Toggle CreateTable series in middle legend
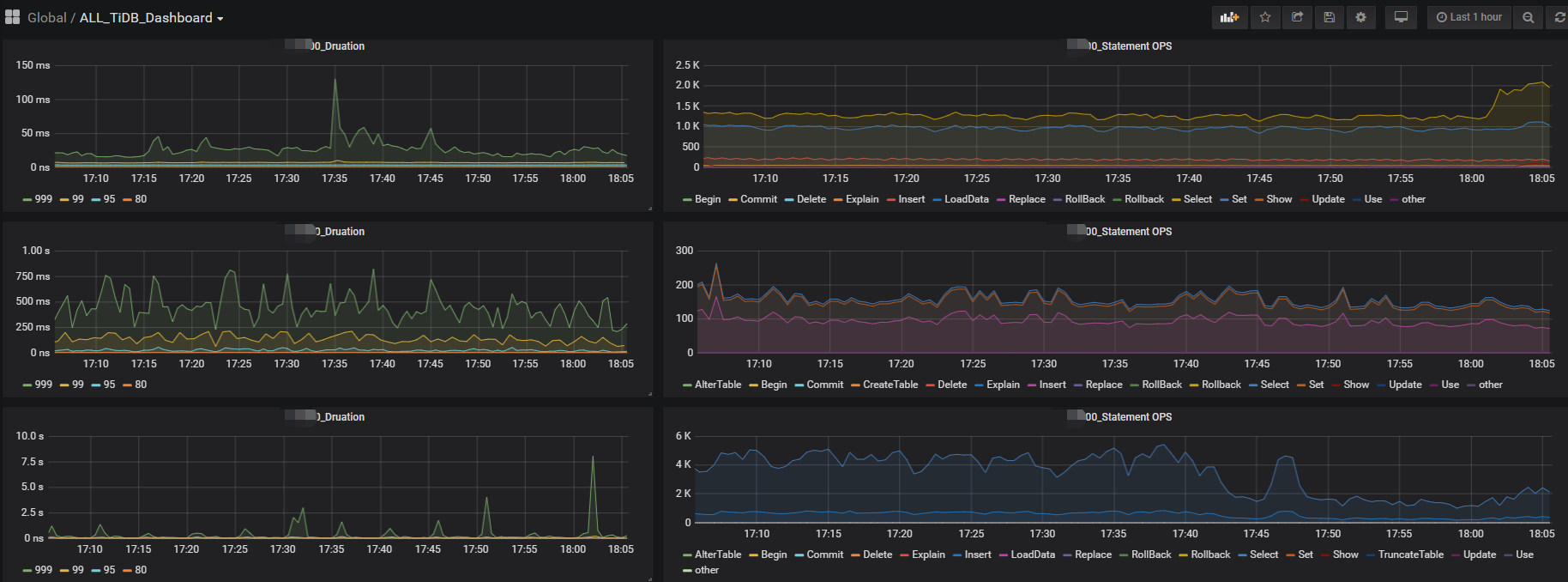1568x582 pixels. [890, 385]
